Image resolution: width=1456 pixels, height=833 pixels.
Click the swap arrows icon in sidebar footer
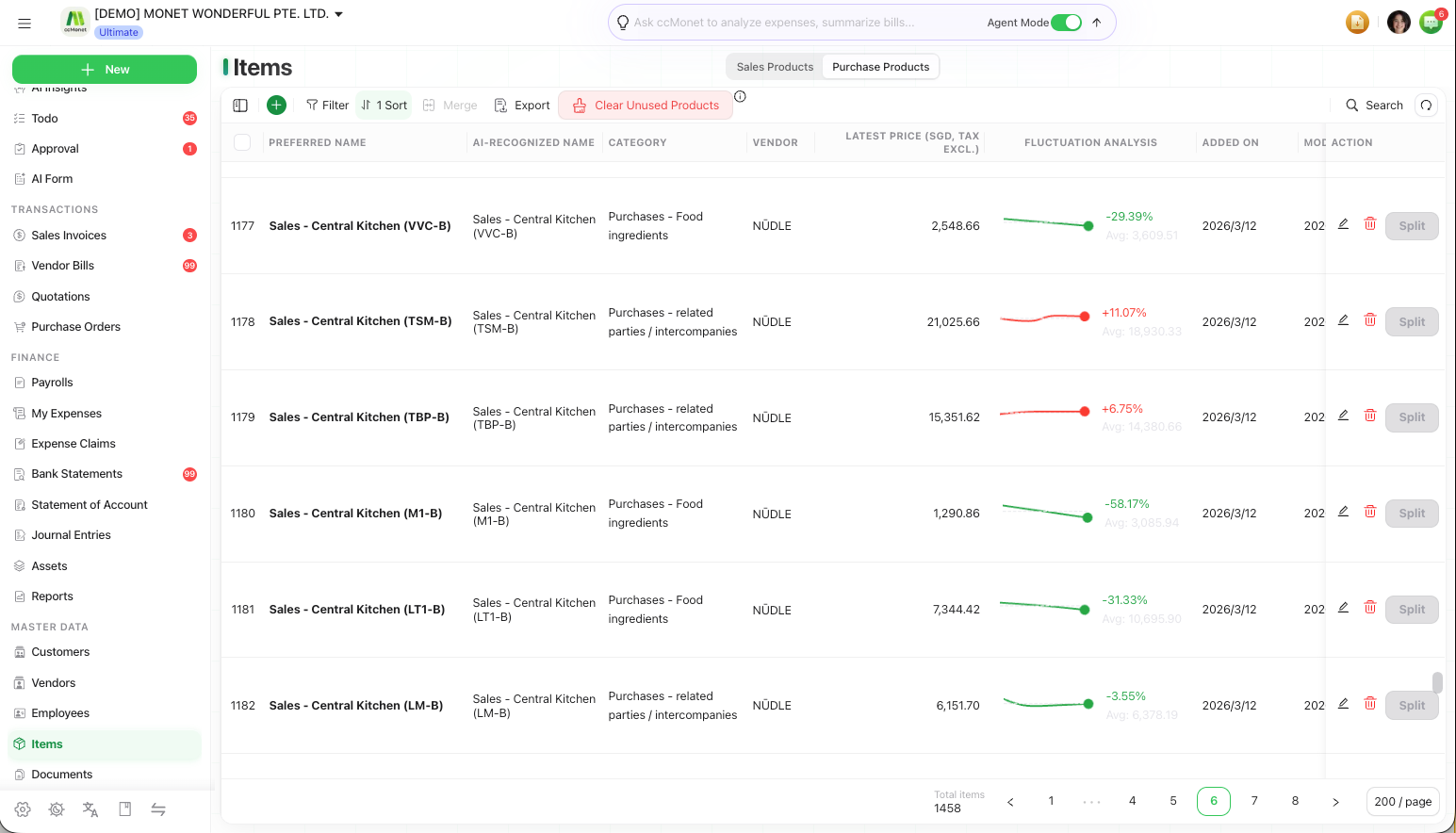click(x=158, y=809)
